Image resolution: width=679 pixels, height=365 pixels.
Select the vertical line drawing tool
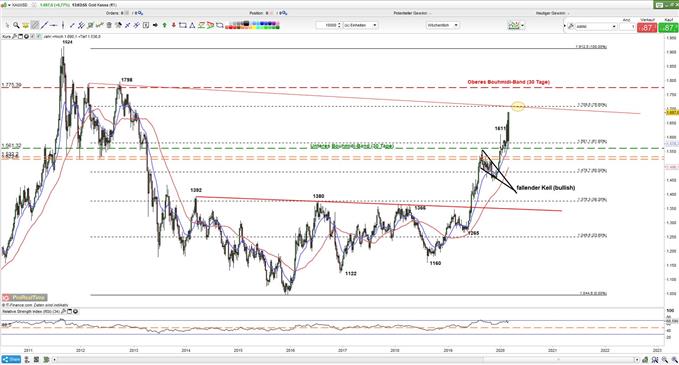pos(63,25)
